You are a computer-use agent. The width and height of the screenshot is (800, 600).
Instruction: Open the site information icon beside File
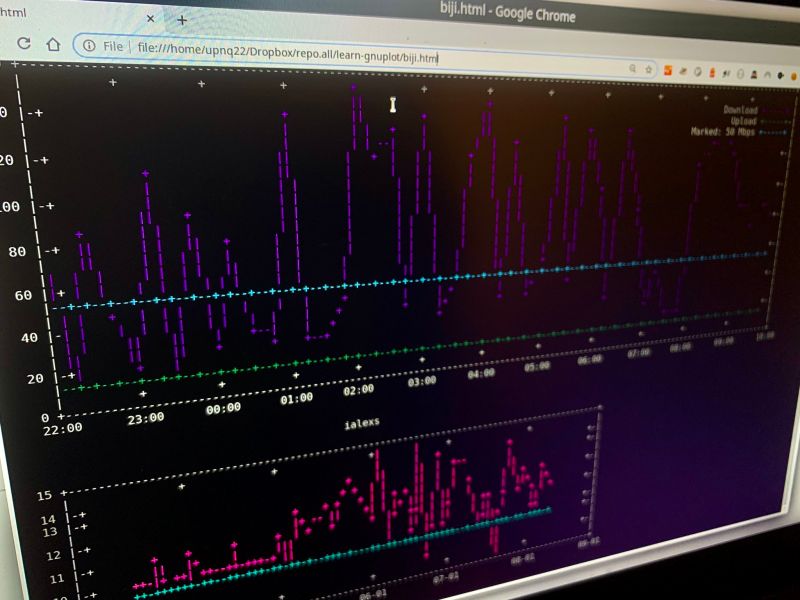89,46
